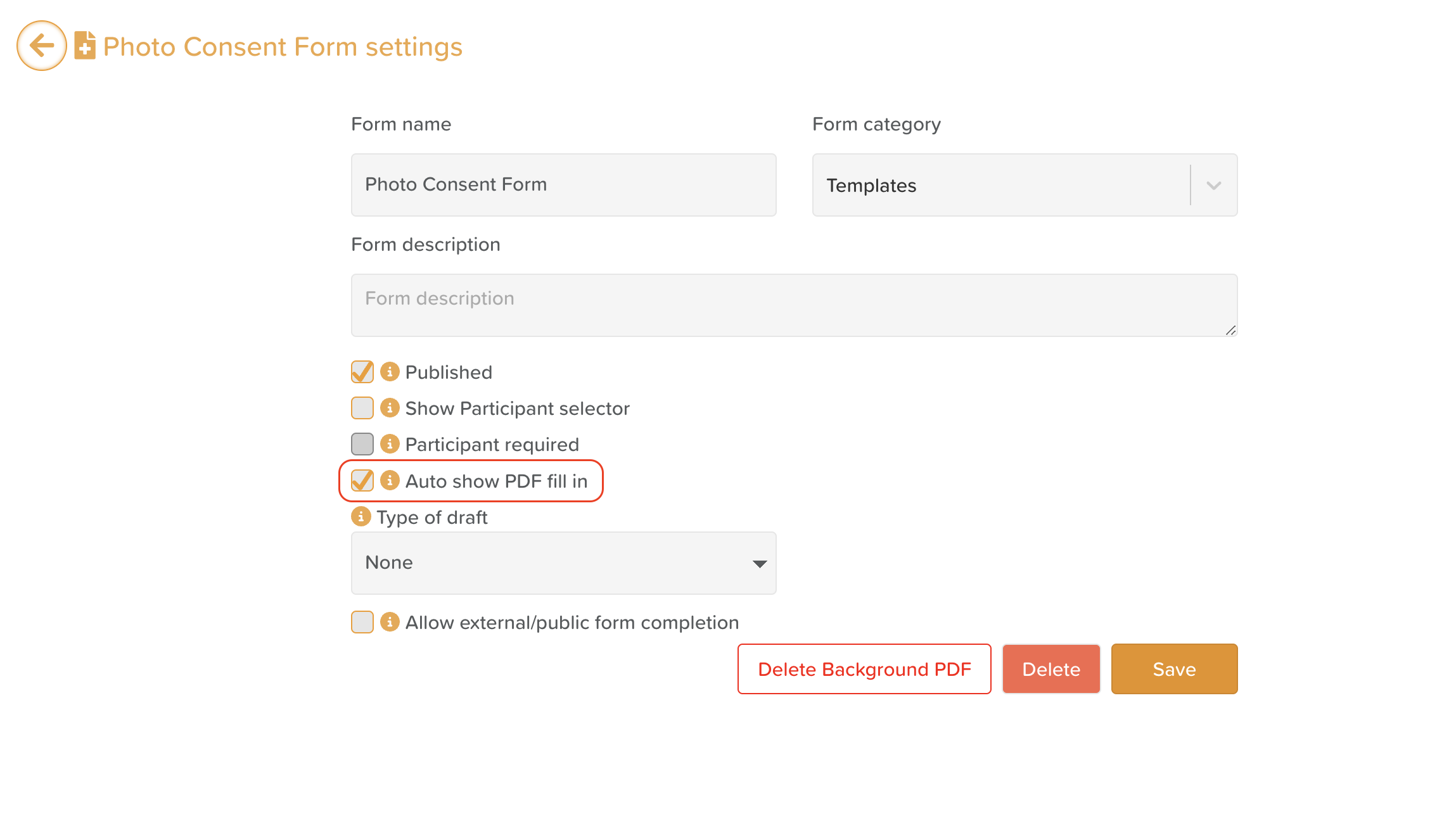Click the Save button
This screenshot has width=1456, height=826.
(1174, 669)
